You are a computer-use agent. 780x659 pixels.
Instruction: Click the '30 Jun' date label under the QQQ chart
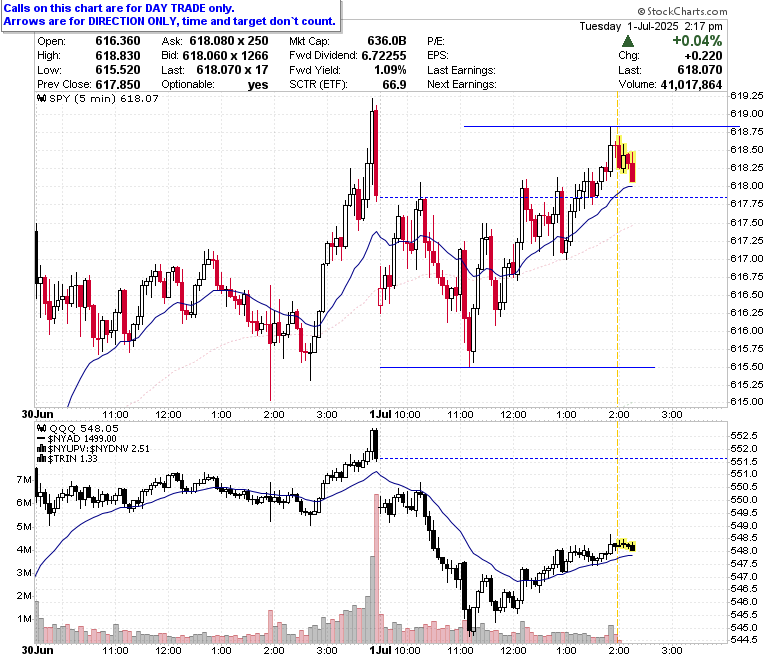37,650
